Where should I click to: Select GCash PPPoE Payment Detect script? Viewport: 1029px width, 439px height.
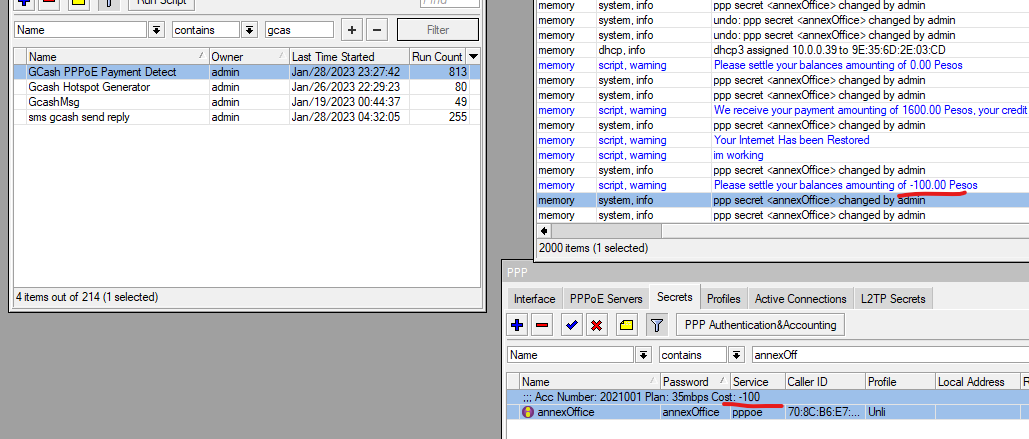coord(247,72)
